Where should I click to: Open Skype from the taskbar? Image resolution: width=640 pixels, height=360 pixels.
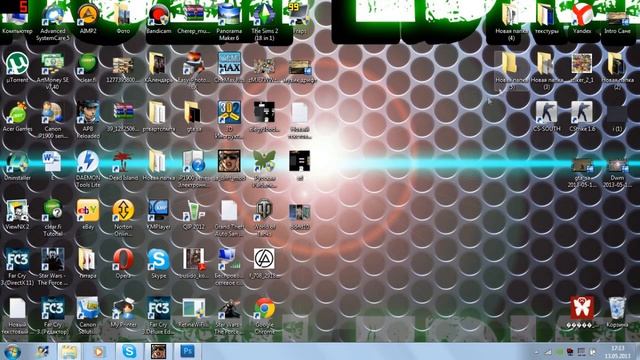pos(129,351)
